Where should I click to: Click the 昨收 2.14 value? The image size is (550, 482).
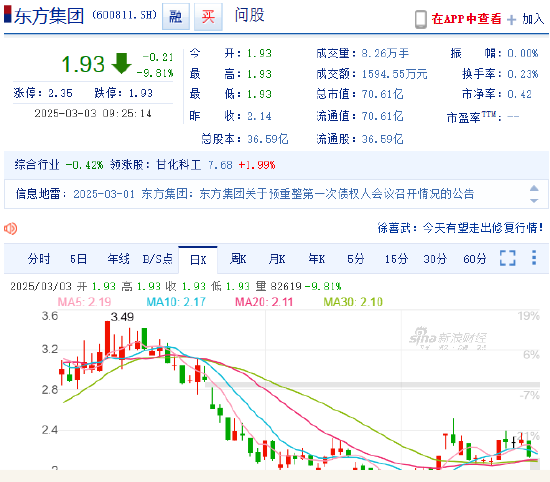[259, 116]
